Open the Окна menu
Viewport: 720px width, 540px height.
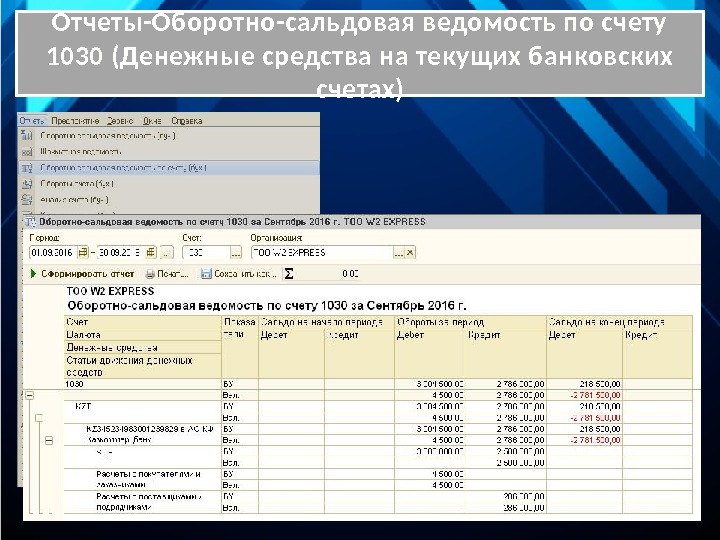[x=152, y=121]
